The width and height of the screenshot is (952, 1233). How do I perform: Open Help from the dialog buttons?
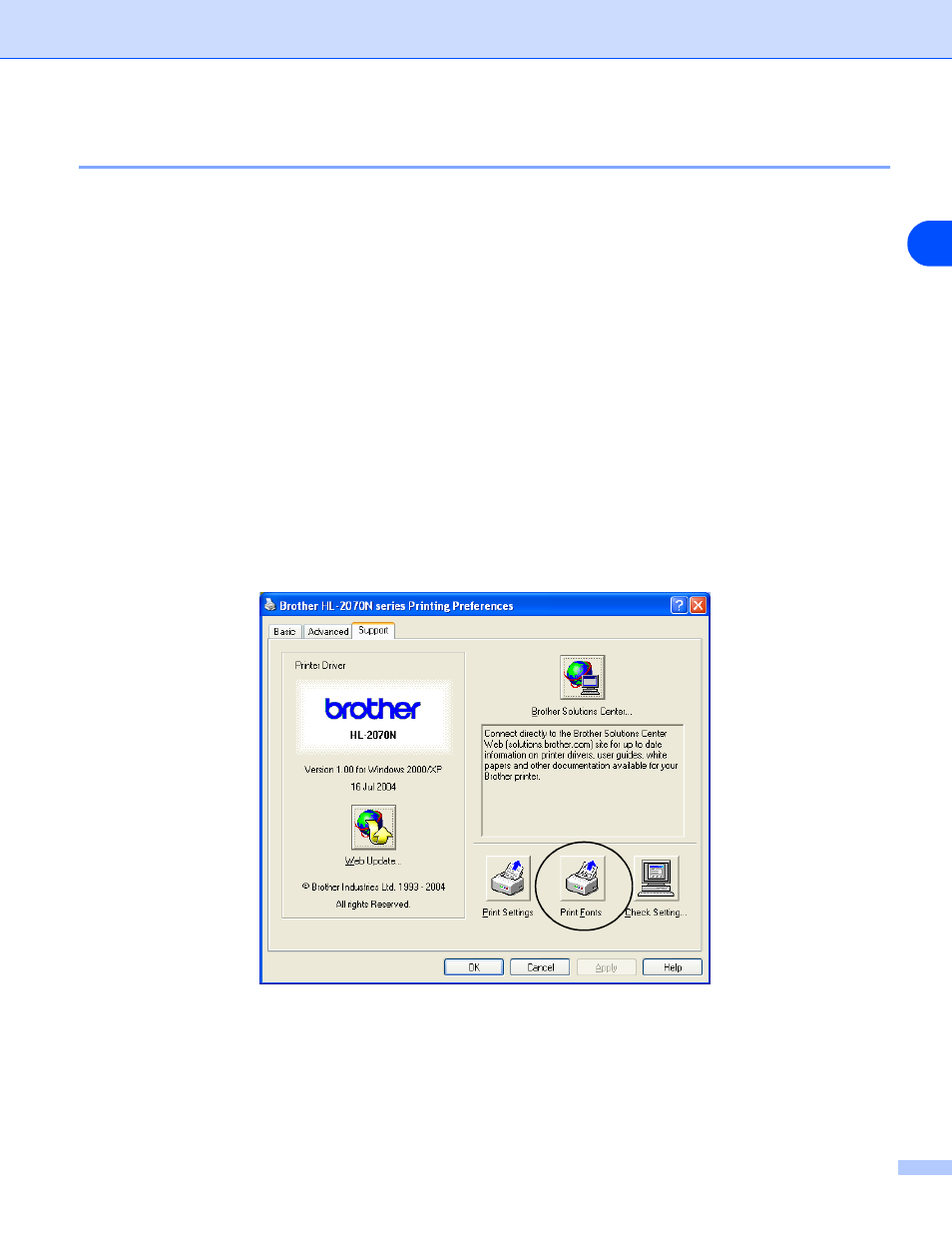click(673, 967)
